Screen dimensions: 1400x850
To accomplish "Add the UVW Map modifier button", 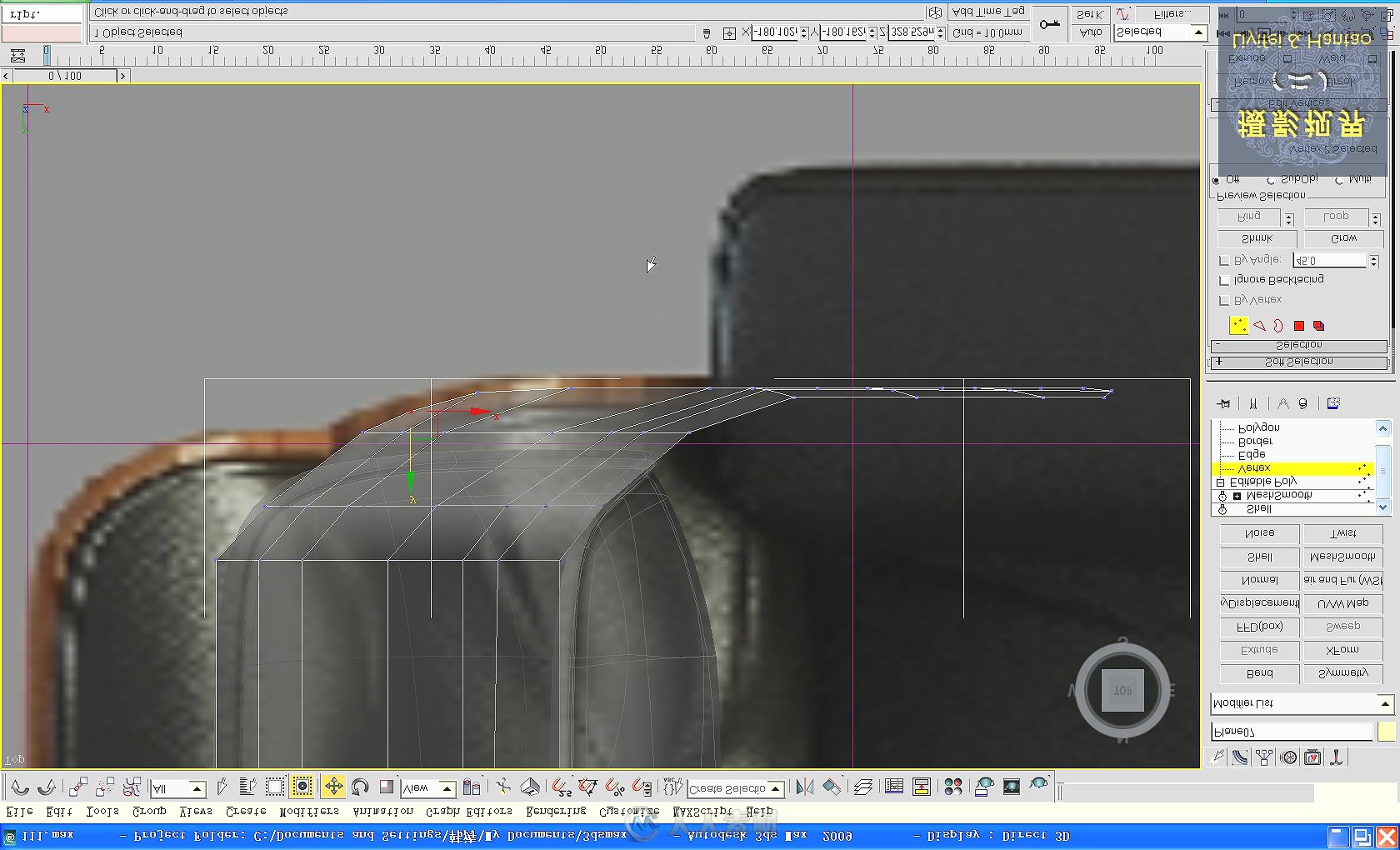I will tap(1342, 603).
